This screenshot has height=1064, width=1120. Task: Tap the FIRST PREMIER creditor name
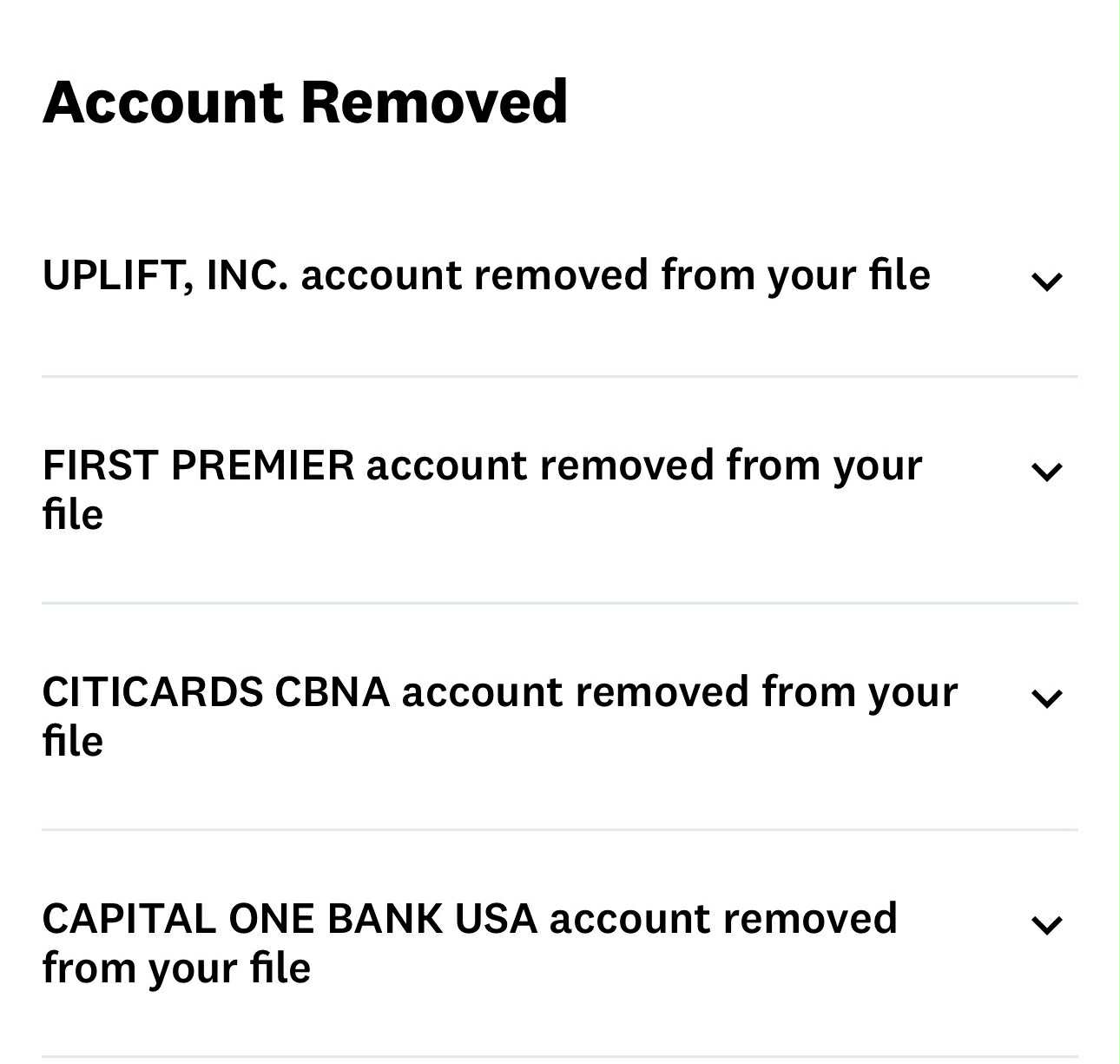coord(198,465)
